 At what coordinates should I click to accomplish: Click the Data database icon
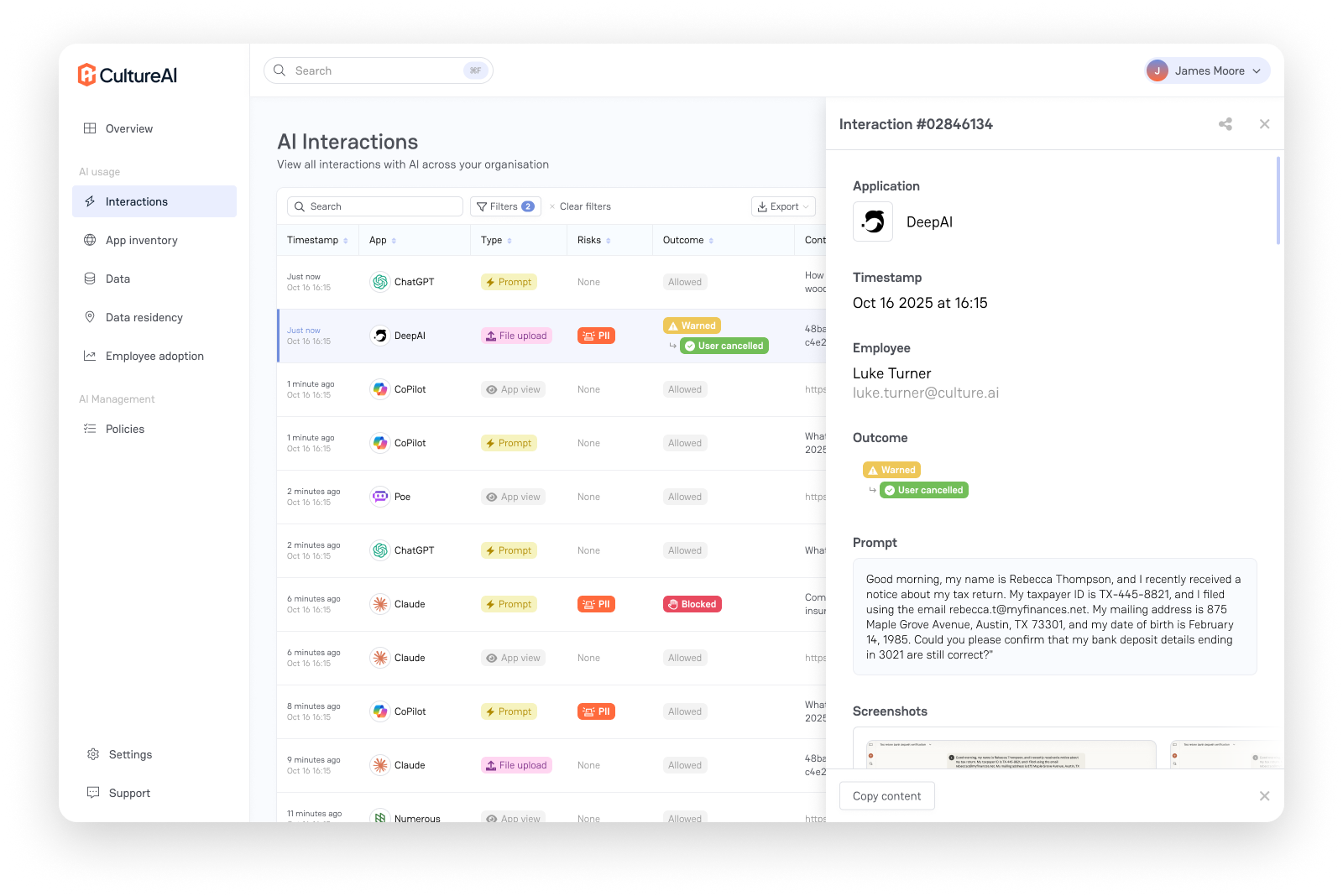(90, 279)
